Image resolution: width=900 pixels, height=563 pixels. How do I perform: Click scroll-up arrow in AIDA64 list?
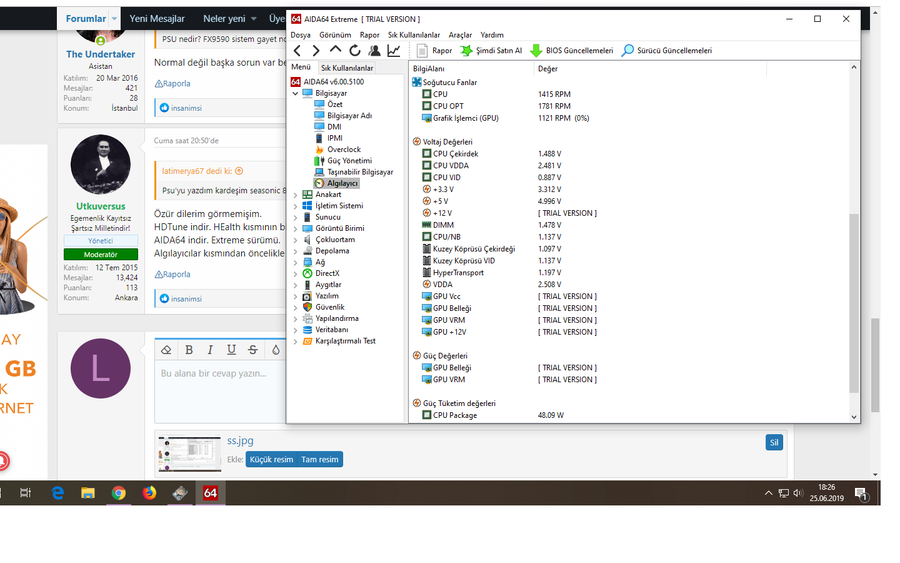pyautogui.click(x=854, y=67)
